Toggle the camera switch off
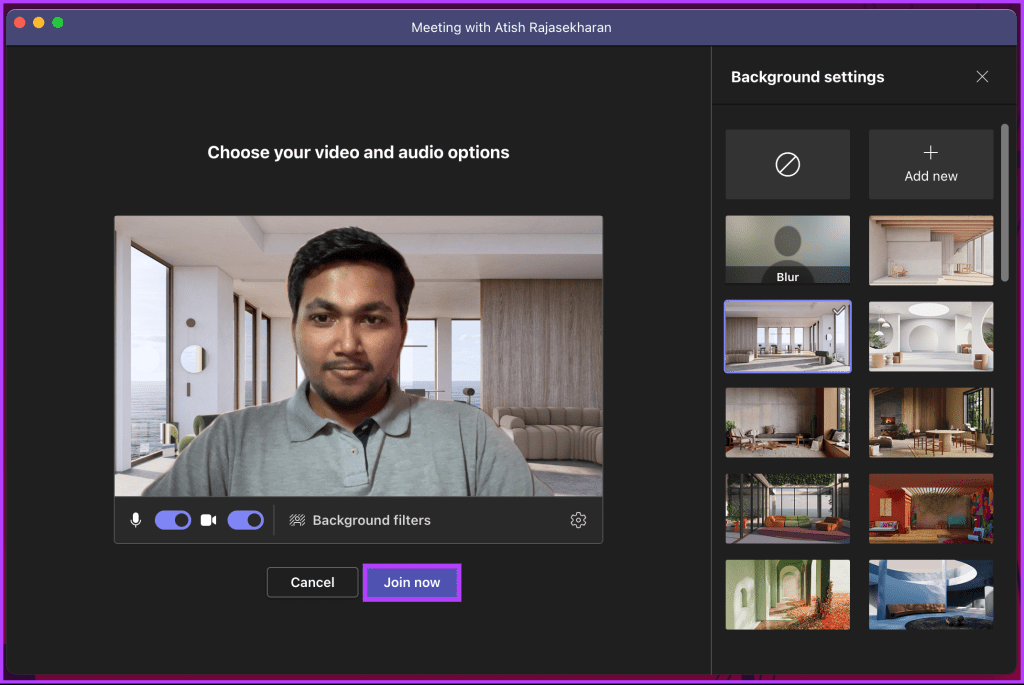 [x=245, y=520]
